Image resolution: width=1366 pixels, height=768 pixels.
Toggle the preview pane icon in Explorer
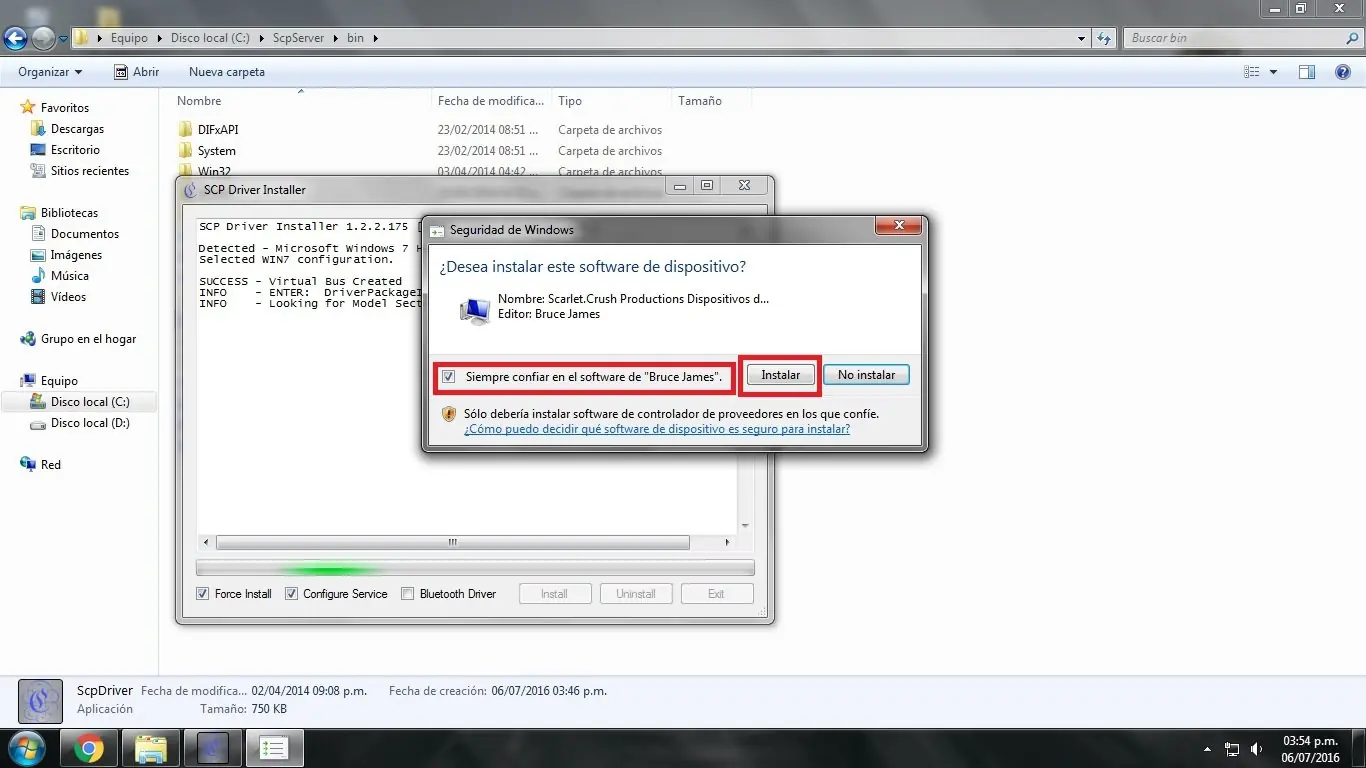click(x=1306, y=72)
